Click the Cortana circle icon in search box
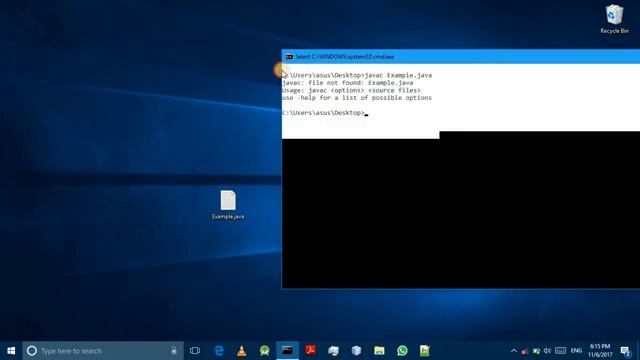The height and width of the screenshot is (360, 640). (x=32, y=351)
